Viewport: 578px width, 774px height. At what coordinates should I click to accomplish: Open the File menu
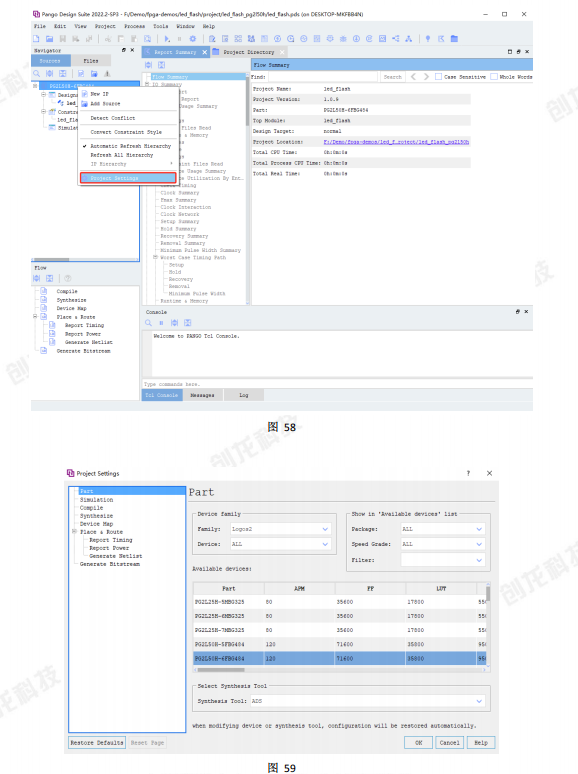tap(40, 26)
